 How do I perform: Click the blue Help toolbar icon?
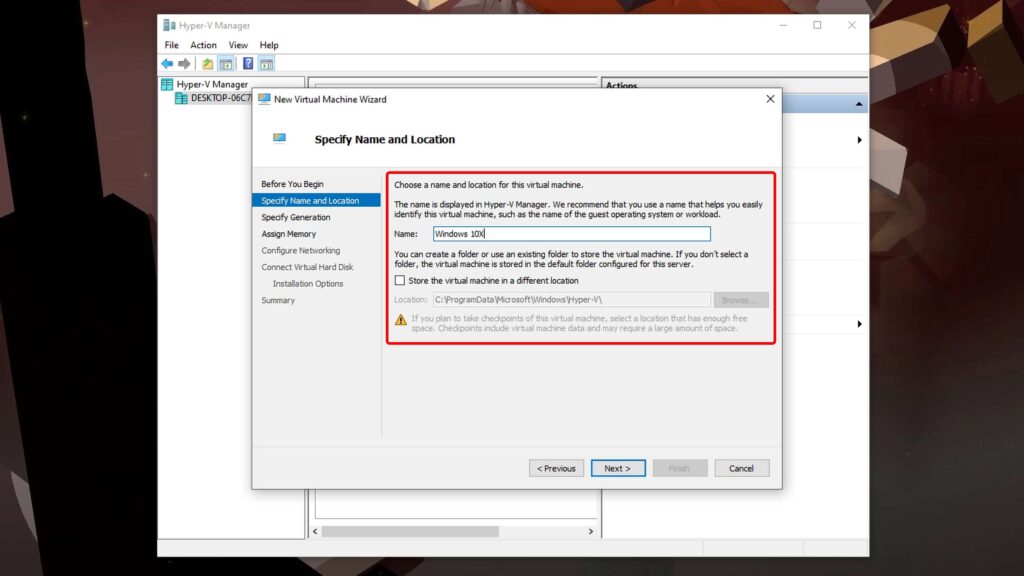(x=248, y=63)
